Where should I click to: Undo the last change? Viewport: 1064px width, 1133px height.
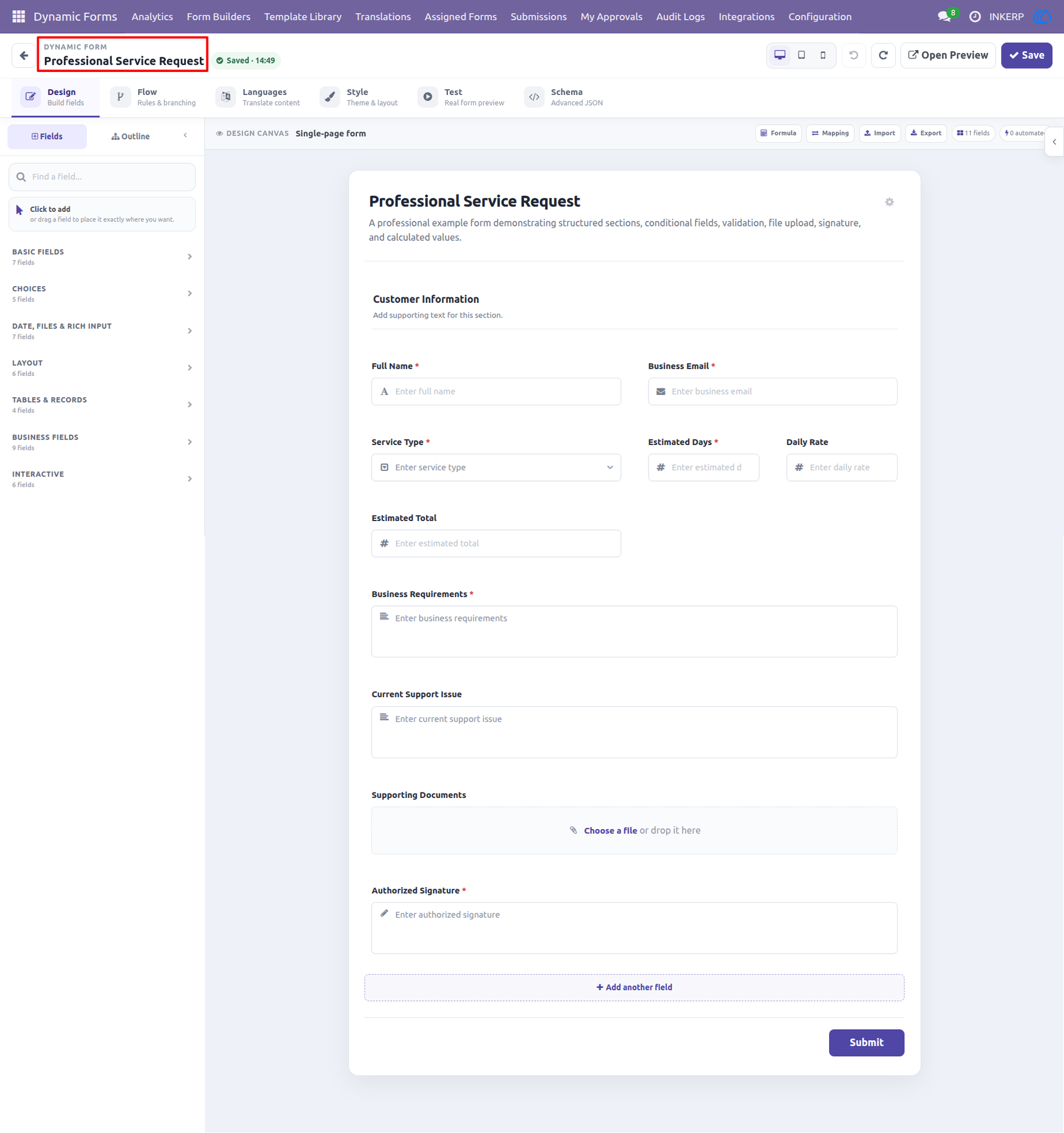pyautogui.click(x=853, y=55)
